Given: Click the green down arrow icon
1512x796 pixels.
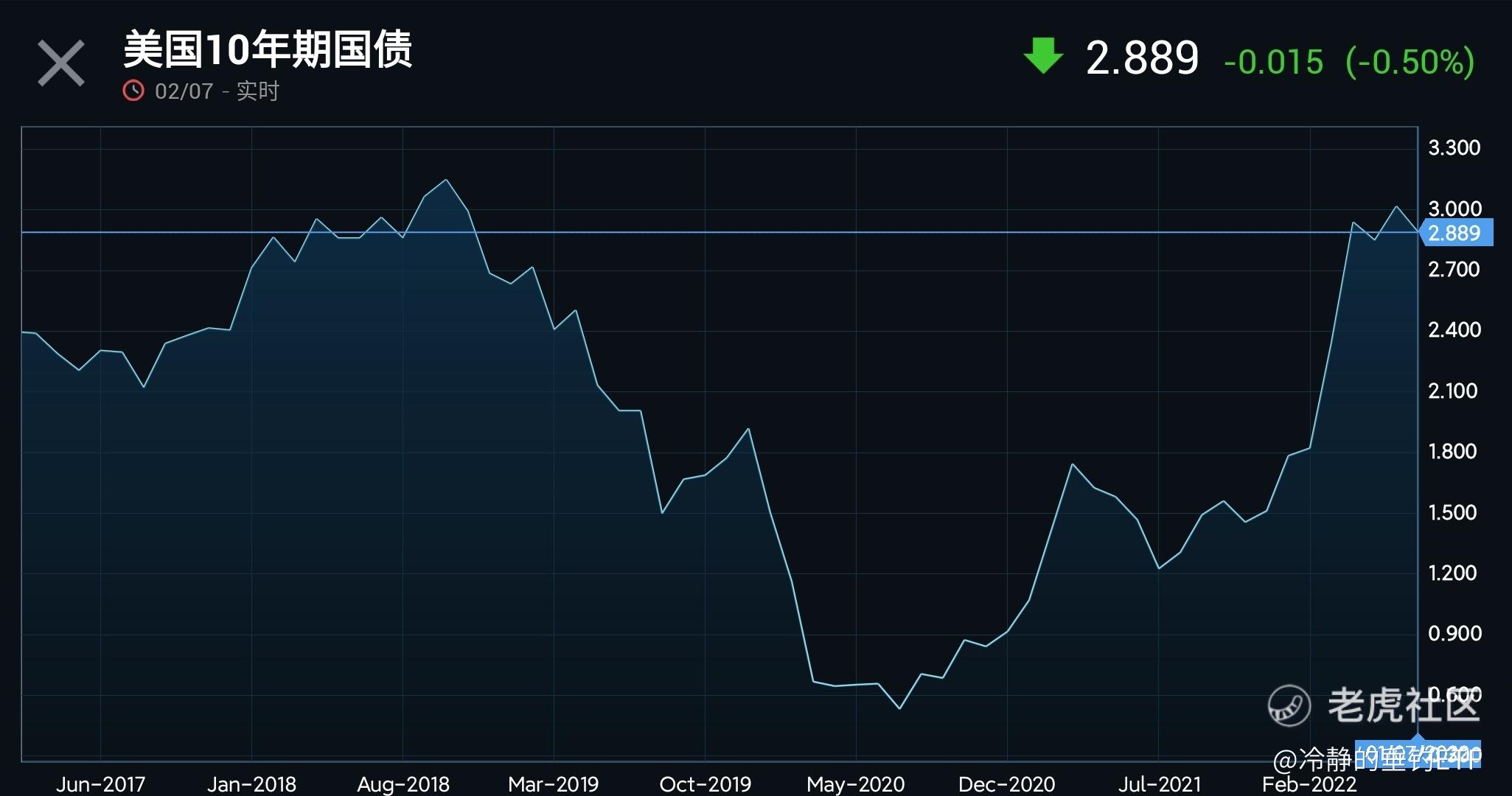Looking at the screenshot, I should tap(1043, 56).
